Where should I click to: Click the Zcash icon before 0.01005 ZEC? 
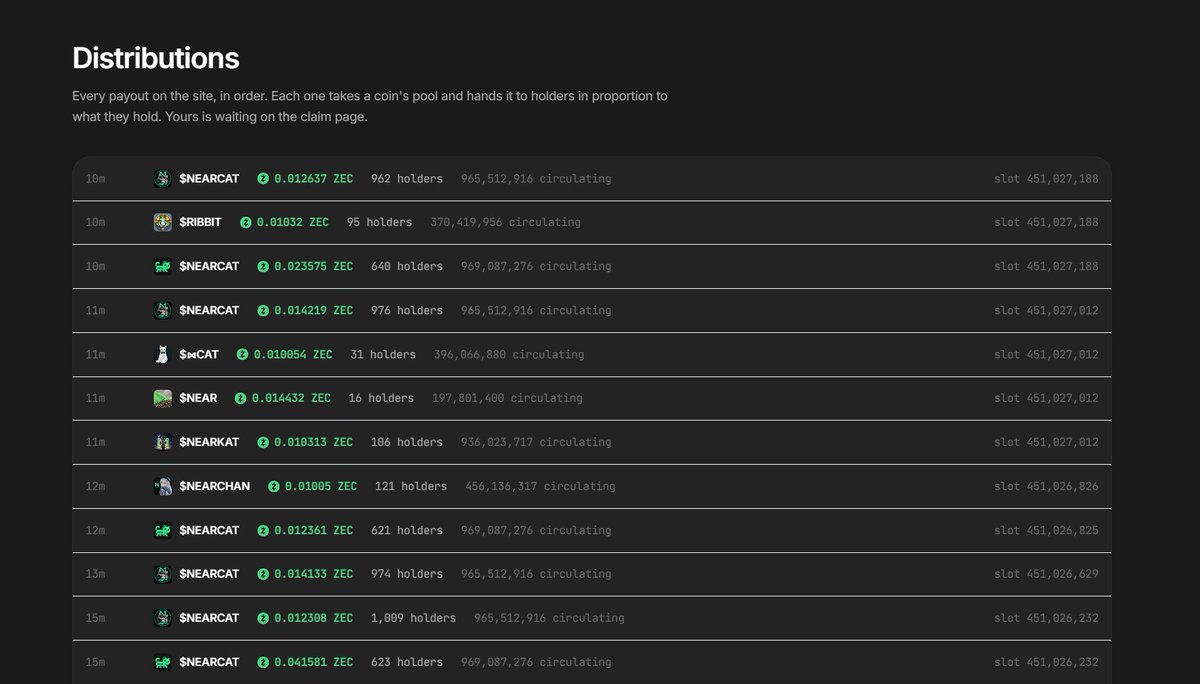point(274,487)
